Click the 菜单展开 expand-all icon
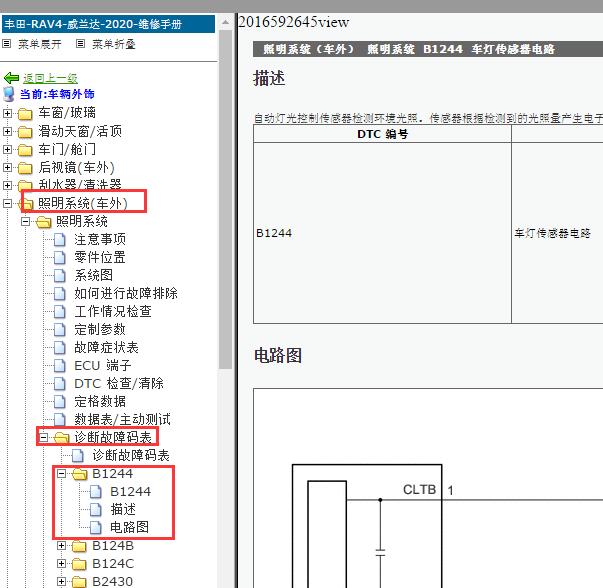The height and width of the screenshot is (588, 603). (x=7, y=44)
